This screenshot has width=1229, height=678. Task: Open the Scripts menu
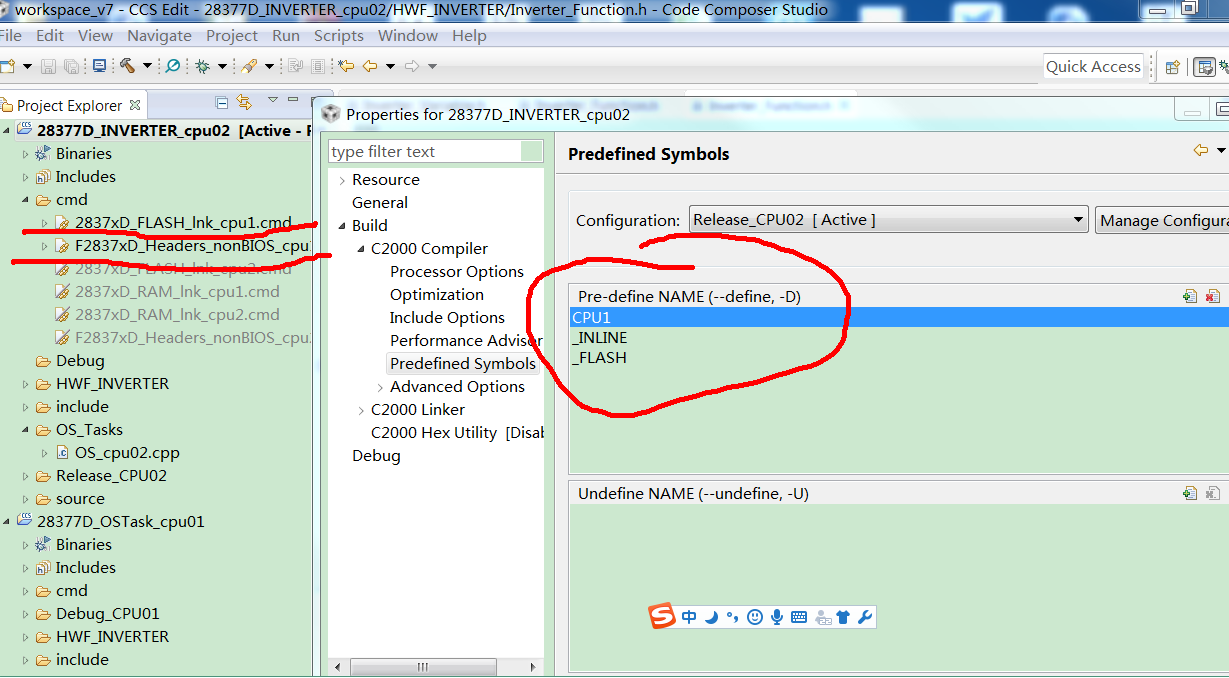(x=339, y=35)
